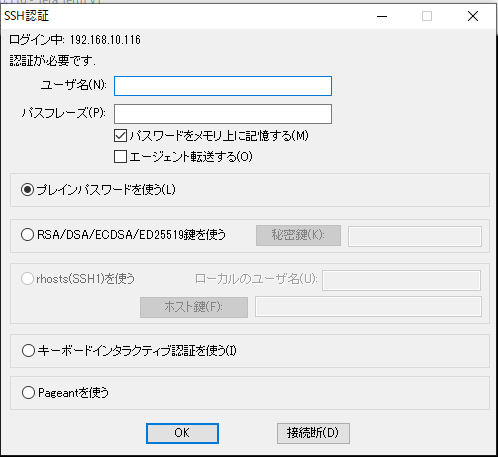
Task: Uncheck パスワードをメモリ上に記憶する checkbox
Action: click(x=120, y=136)
